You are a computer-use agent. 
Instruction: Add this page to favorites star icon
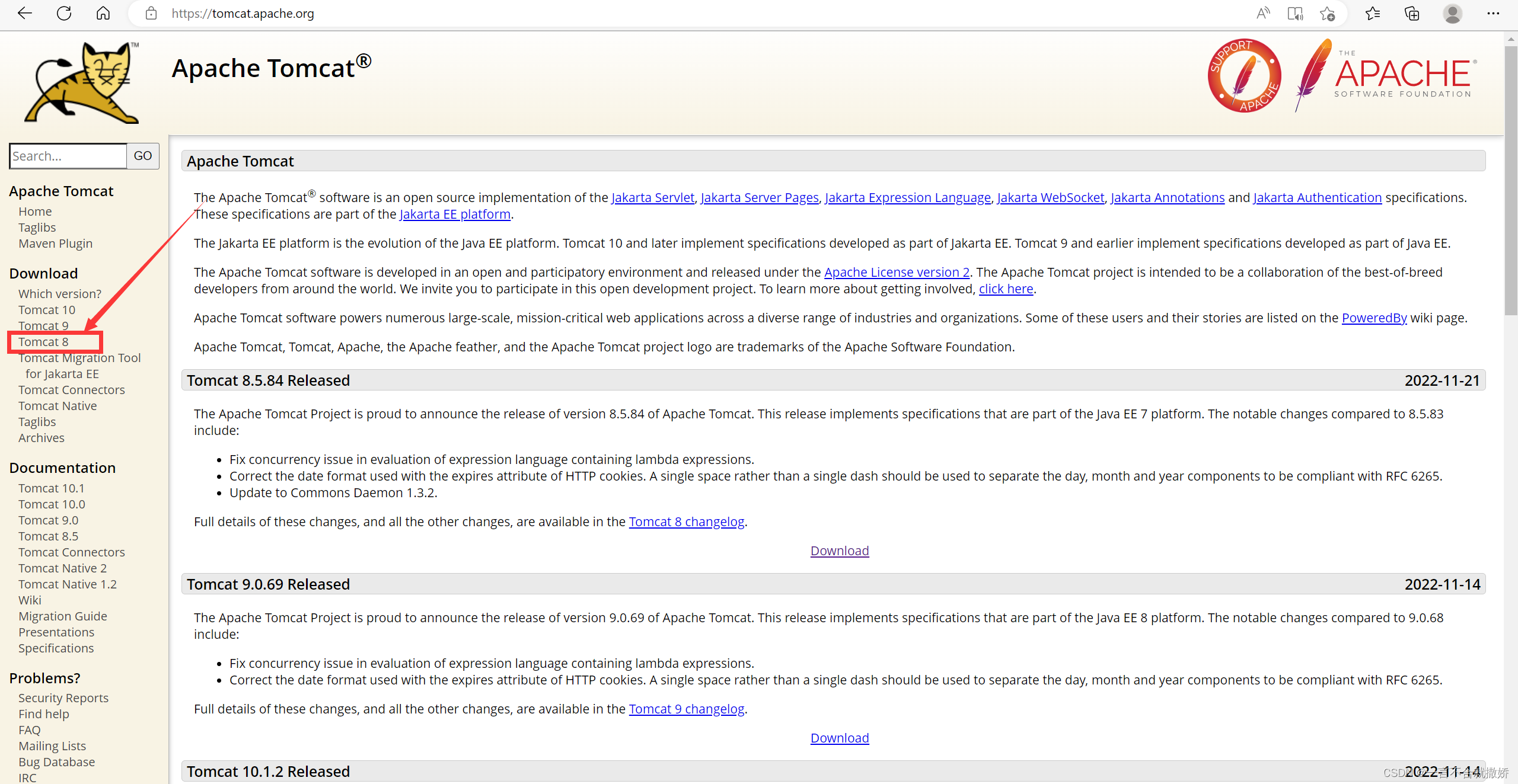[x=1327, y=13]
